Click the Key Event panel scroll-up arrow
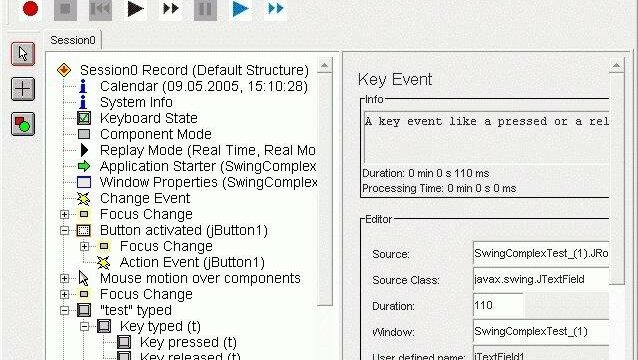638x360 pixels. tap(616, 65)
